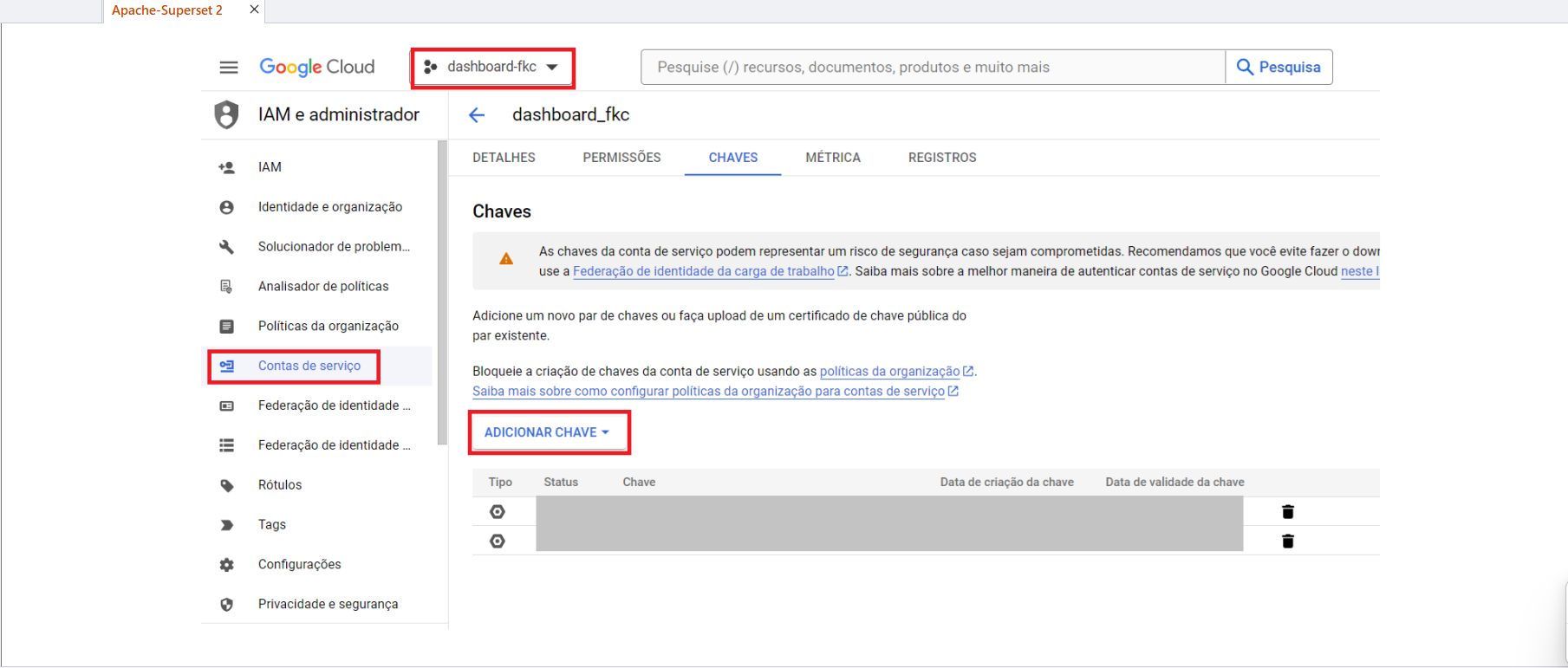This screenshot has width=1568, height=668.
Task: Open Federação de identidade da carga link
Action: [x=703, y=272]
